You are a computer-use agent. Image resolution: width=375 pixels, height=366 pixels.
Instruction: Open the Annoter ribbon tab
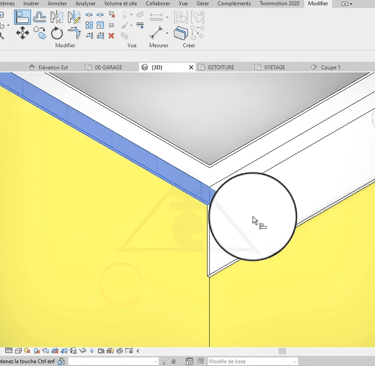[57, 3]
